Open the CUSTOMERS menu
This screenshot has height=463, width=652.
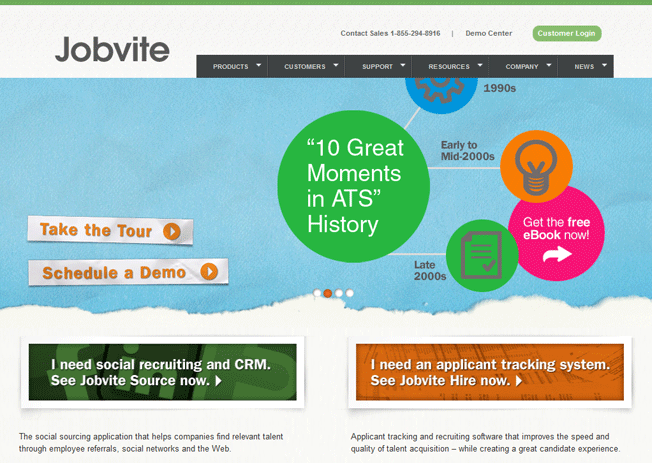pos(306,67)
